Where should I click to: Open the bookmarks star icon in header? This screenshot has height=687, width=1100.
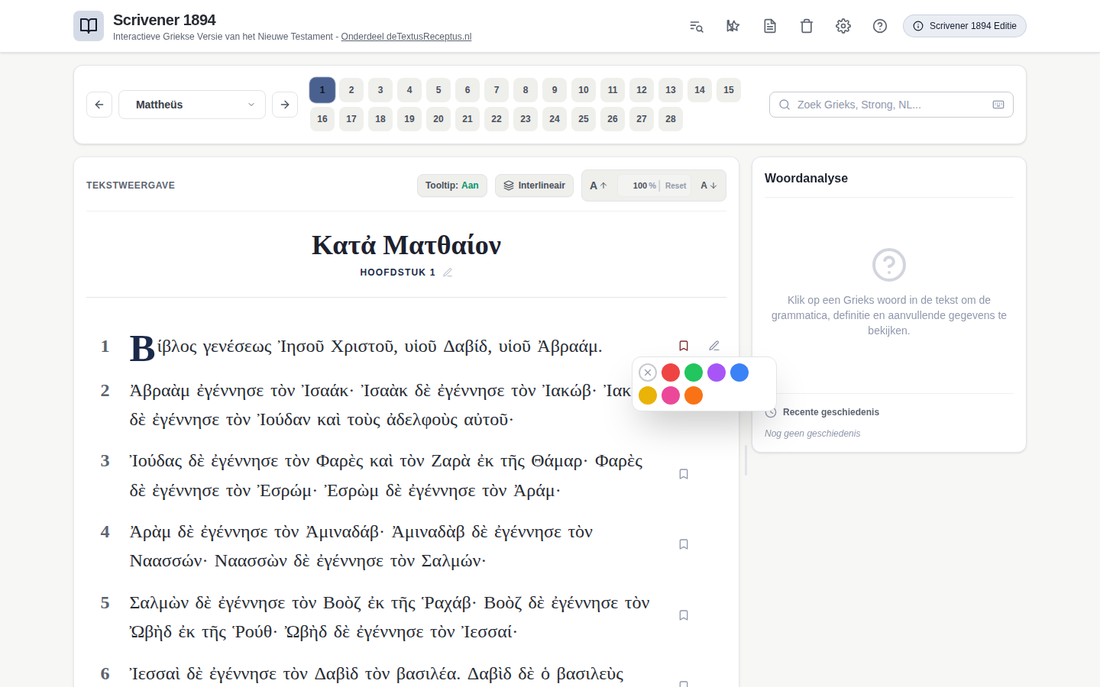coord(732,26)
